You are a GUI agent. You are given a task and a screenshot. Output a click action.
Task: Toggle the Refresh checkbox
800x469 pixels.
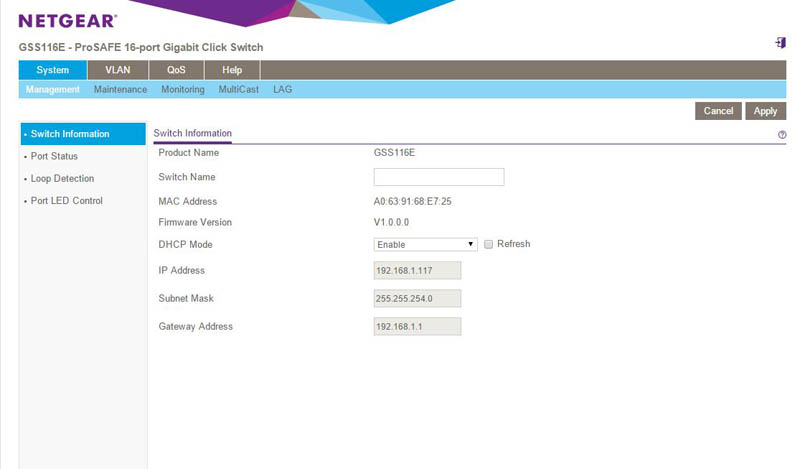tap(488, 244)
